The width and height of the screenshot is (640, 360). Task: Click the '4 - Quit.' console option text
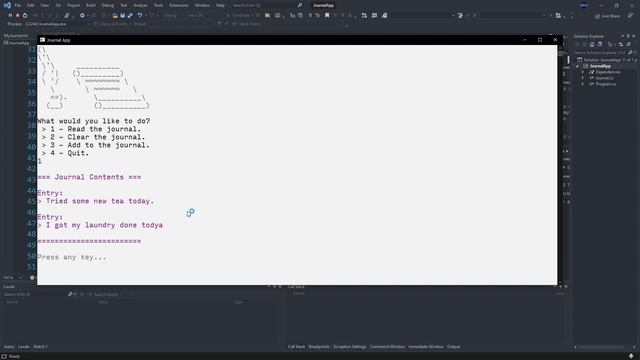click(x=69, y=153)
